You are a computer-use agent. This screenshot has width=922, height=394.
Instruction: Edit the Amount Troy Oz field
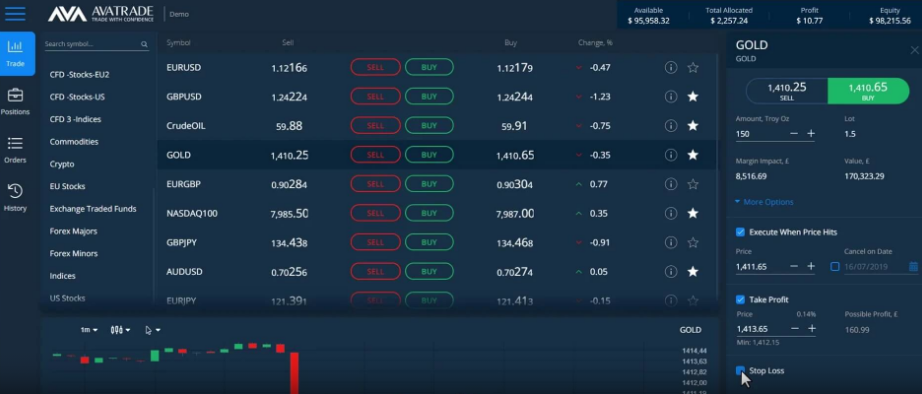click(x=760, y=134)
